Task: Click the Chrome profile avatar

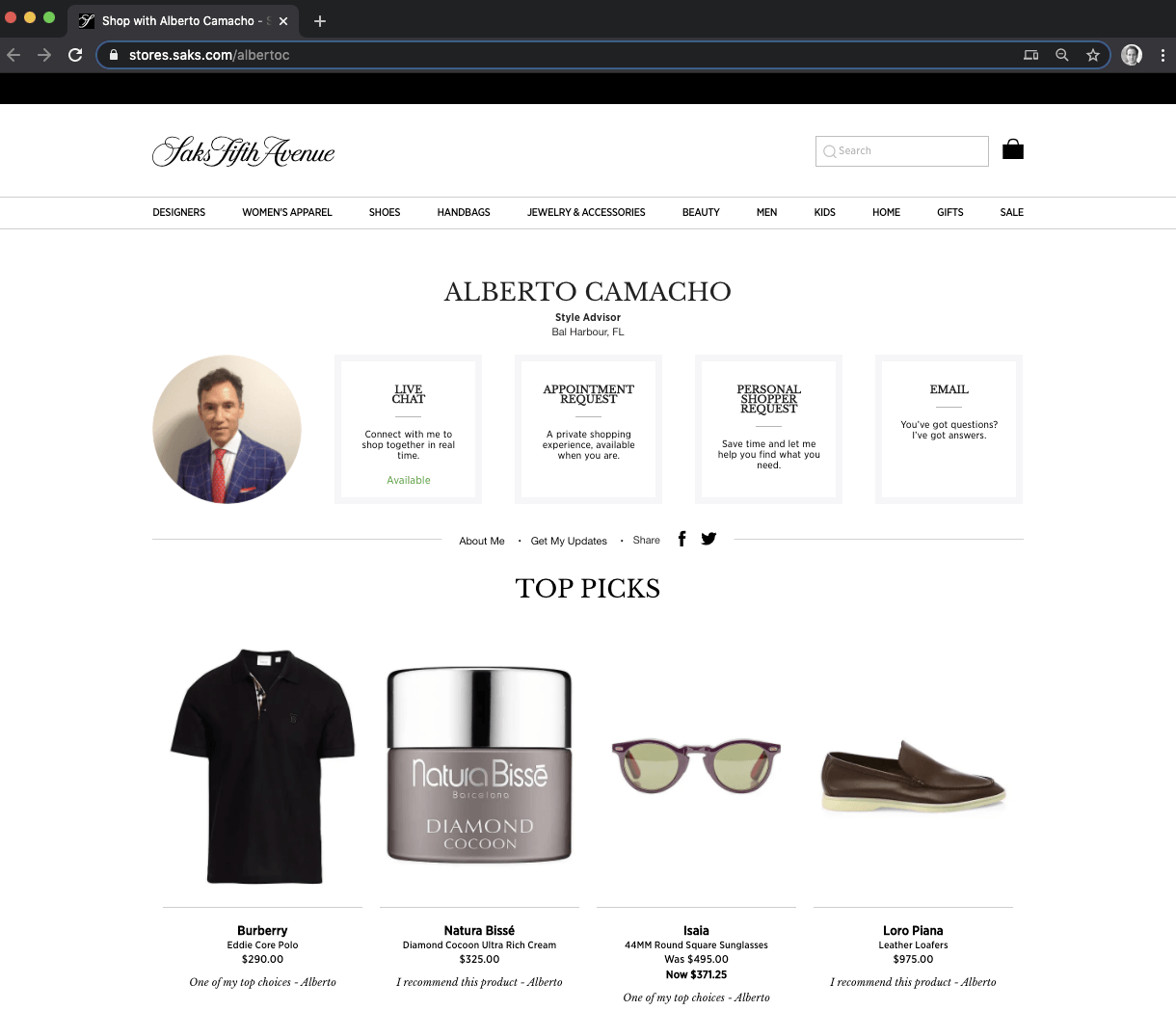Action: click(x=1132, y=55)
